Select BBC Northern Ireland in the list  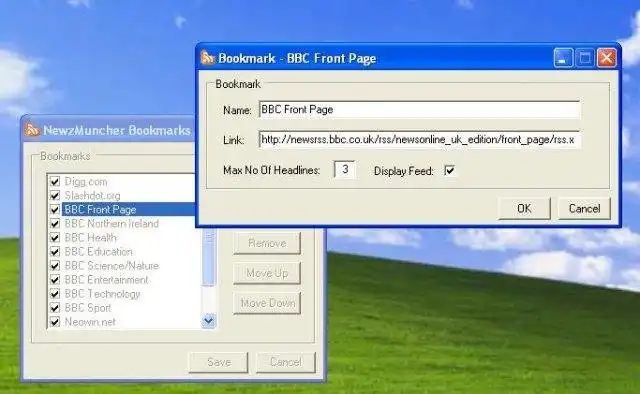tap(111, 223)
